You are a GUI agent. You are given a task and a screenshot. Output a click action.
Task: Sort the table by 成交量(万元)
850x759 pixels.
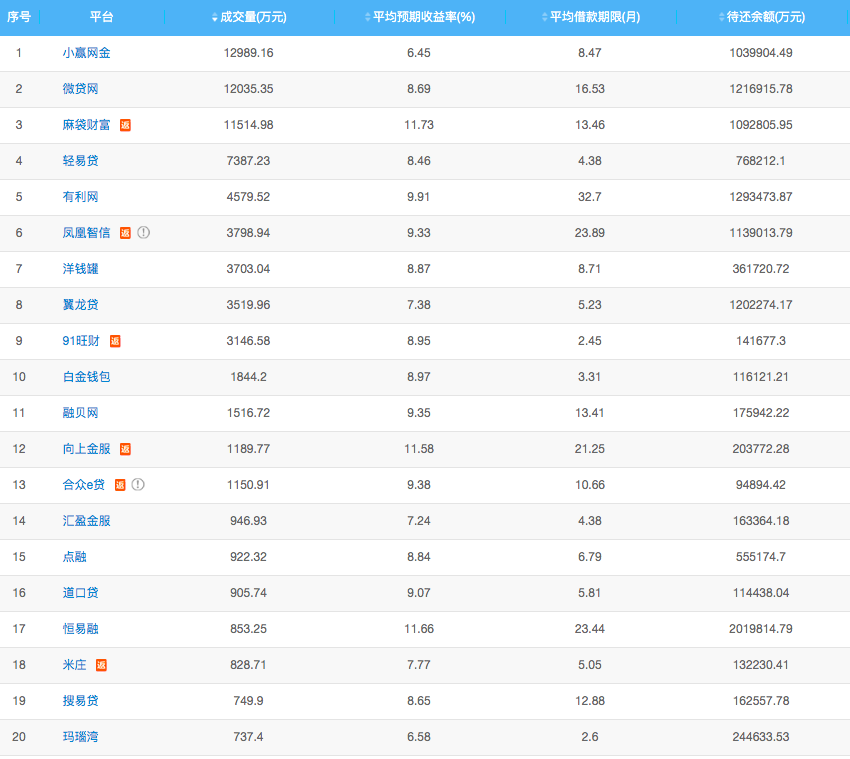[x=248, y=17]
